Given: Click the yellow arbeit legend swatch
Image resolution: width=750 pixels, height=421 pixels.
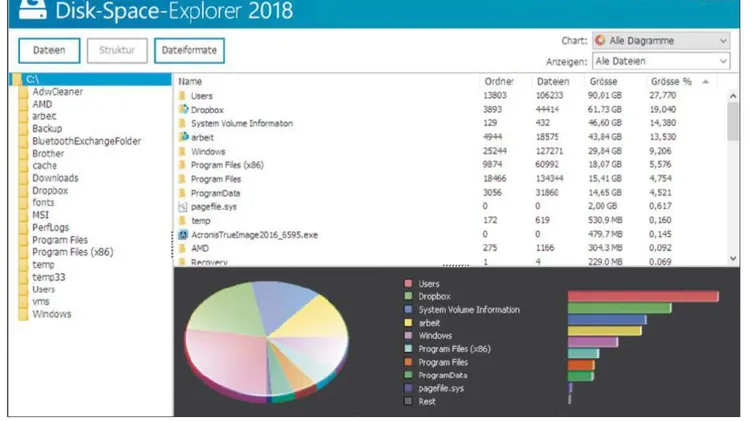Looking at the screenshot, I should [x=408, y=323].
